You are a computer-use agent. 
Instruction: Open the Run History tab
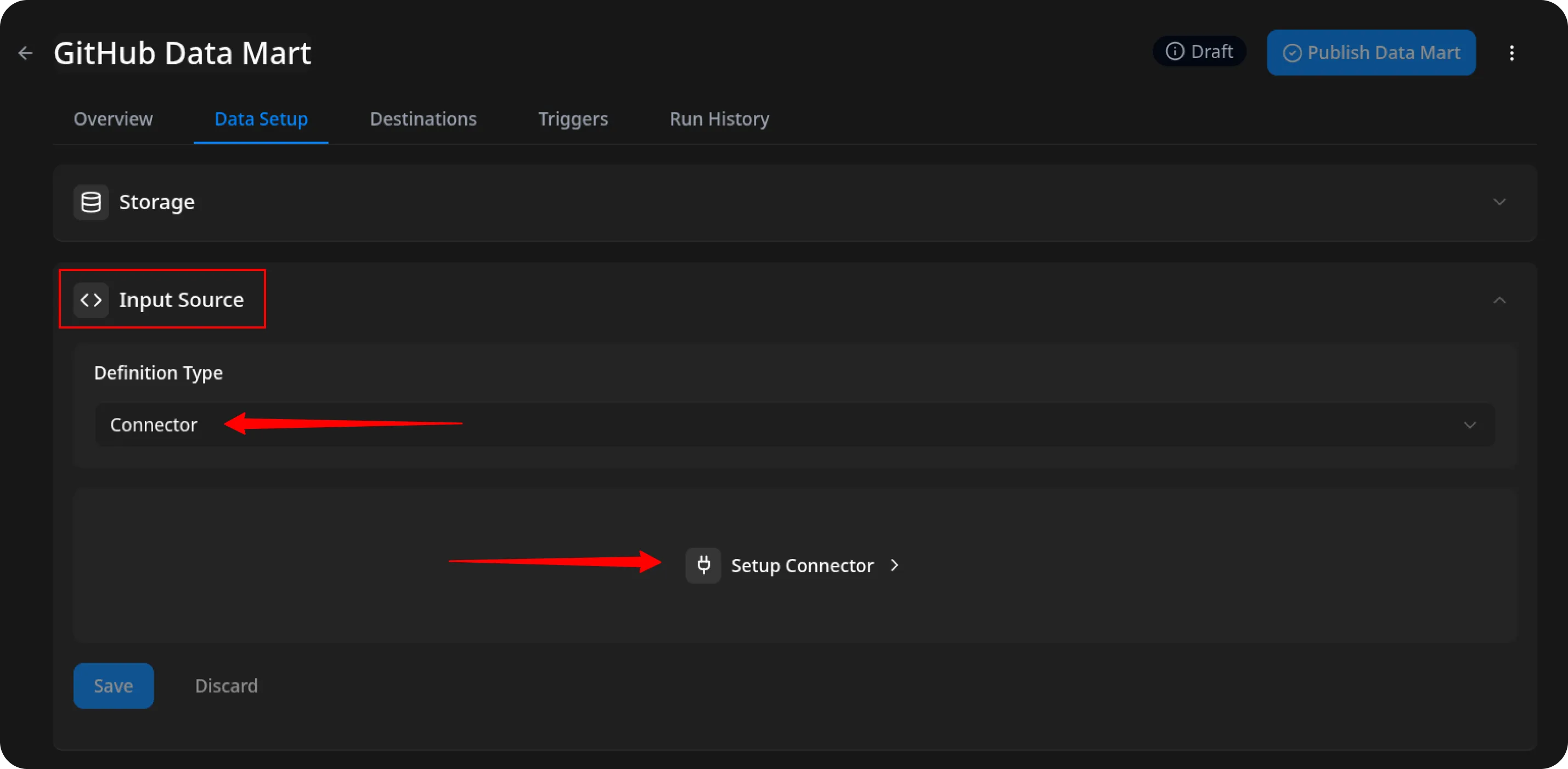click(719, 119)
